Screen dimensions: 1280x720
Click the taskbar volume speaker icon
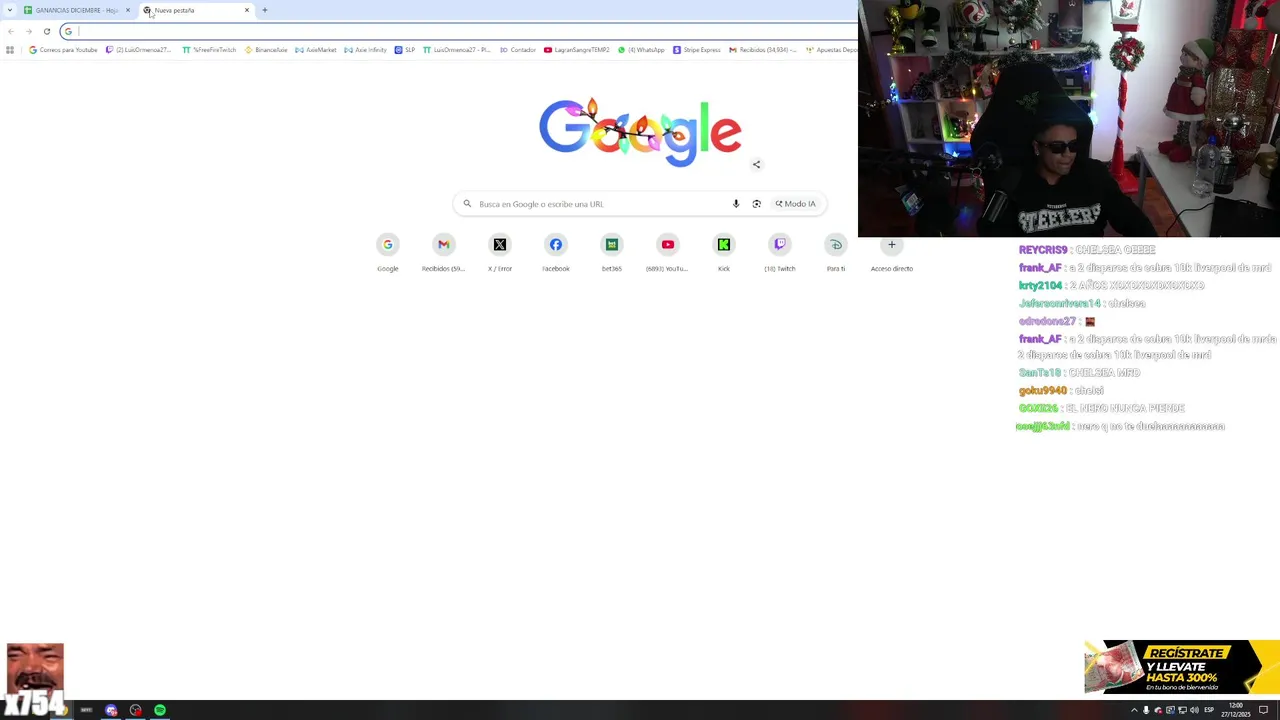[1194, 710]
